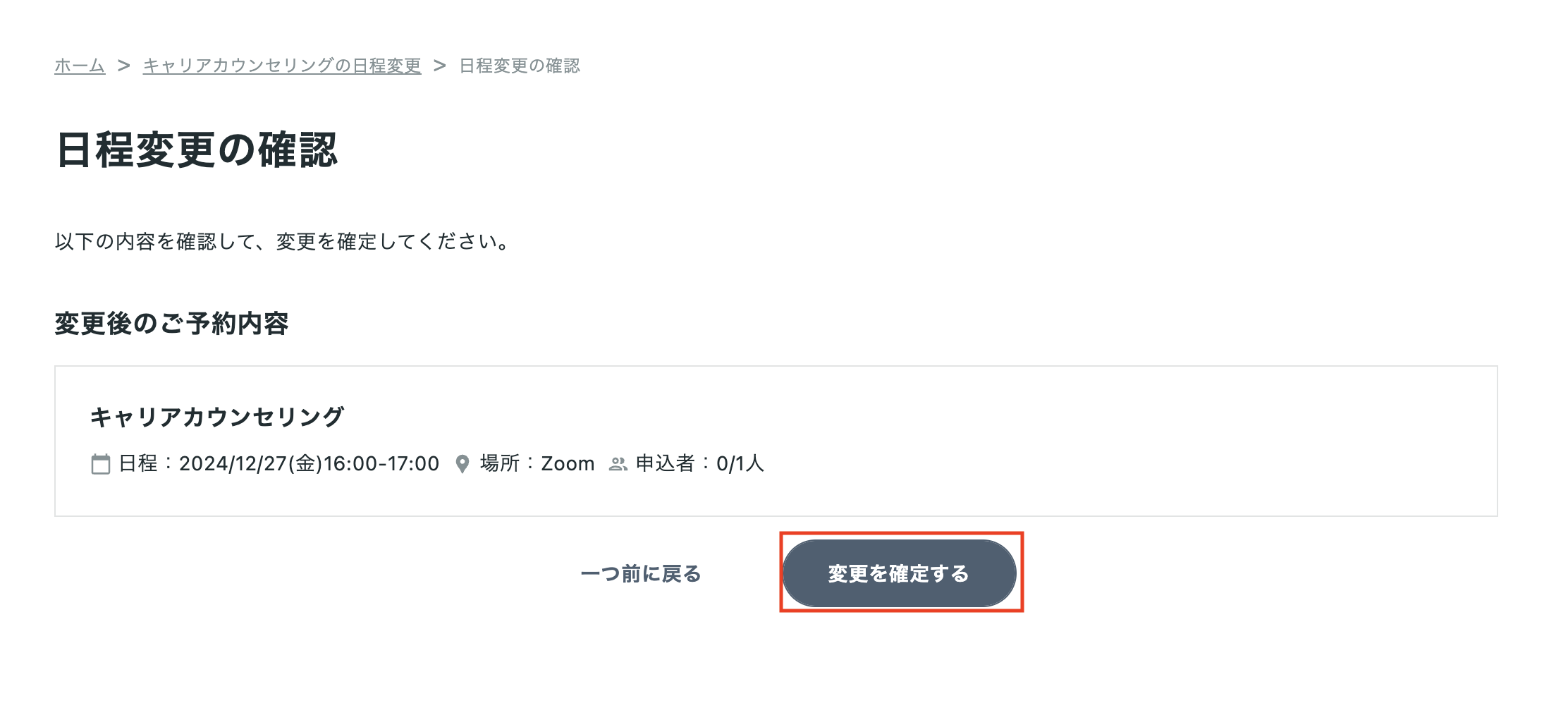Click the キャリアカウンセリング card title
Viewport: 1568px width, 708px height.
[217, 417]
